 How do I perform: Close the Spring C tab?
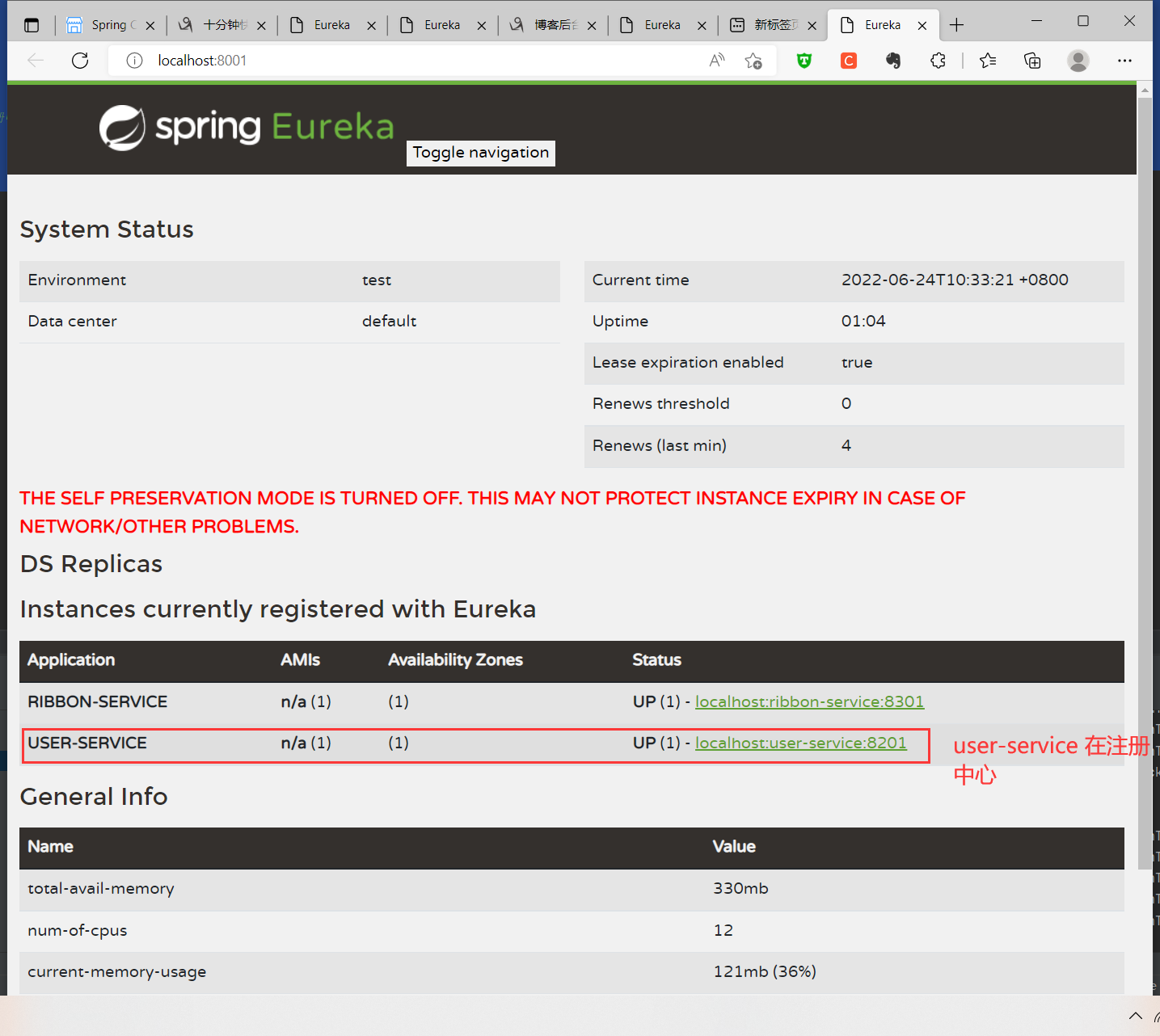150,26
